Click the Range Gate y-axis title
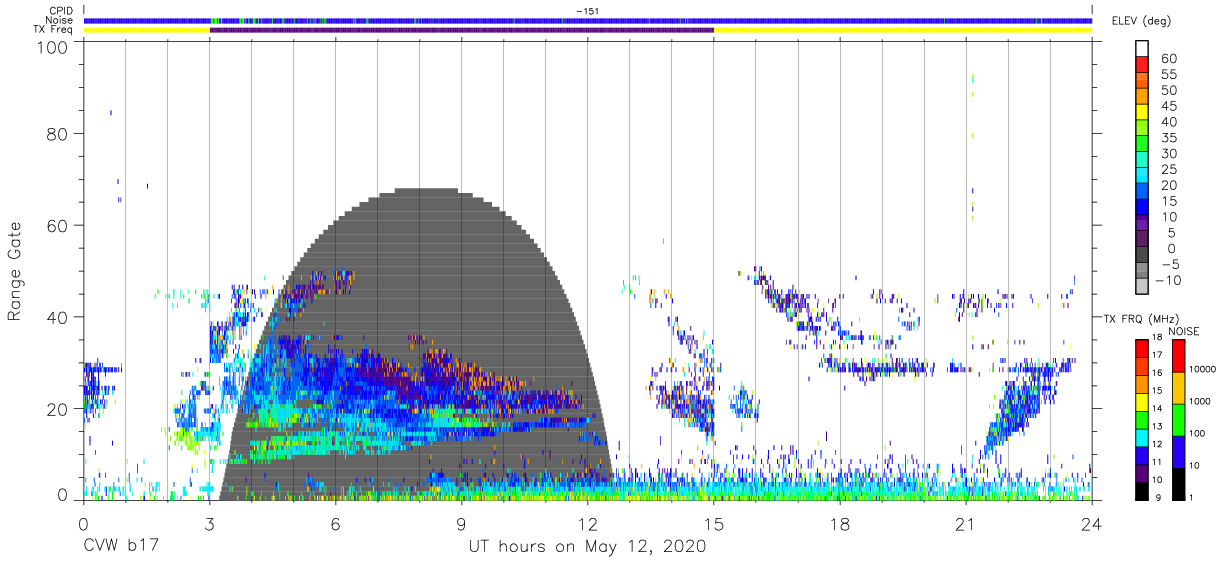1228x567 pixels. pos(16,271)
